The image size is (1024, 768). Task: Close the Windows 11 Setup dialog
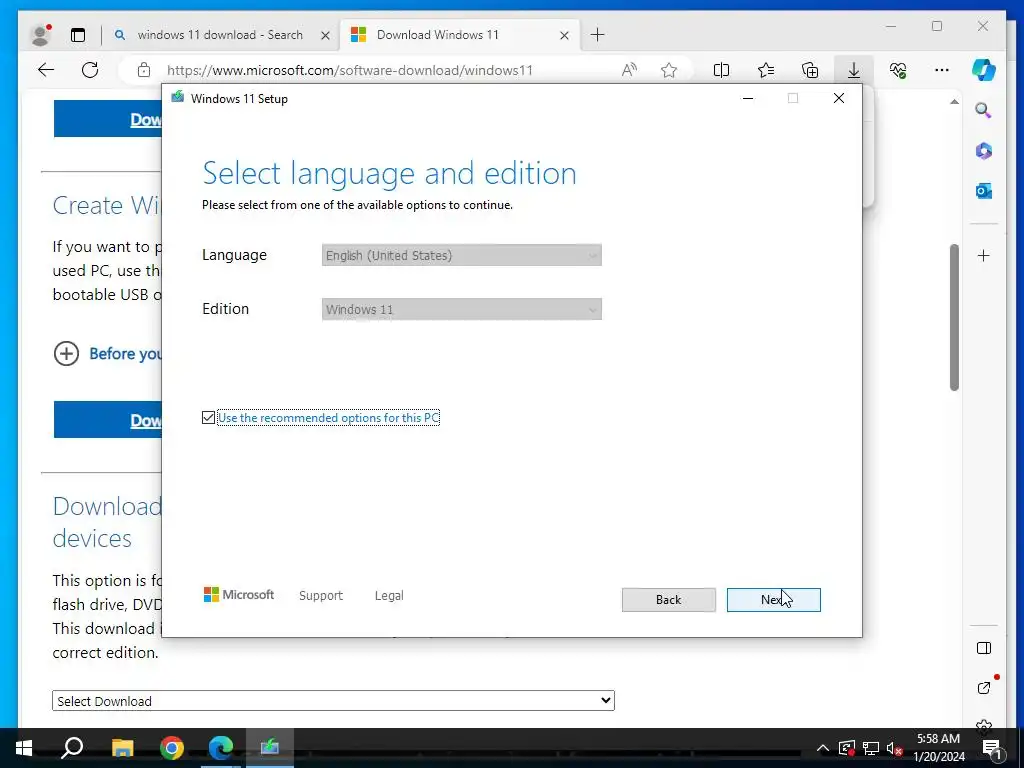[x=839, y=98]
